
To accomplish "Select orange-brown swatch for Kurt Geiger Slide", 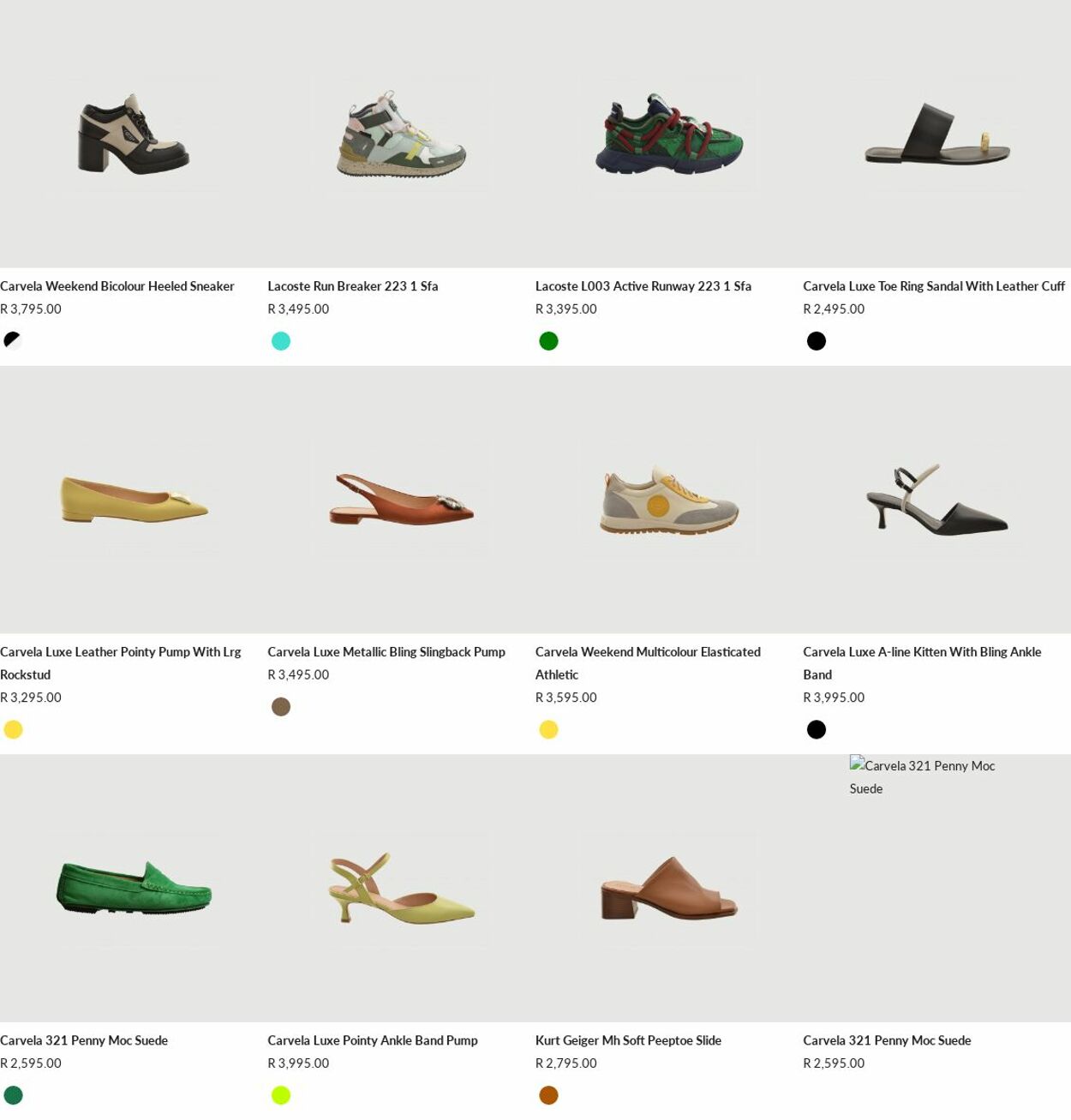I will [548, 1095].
